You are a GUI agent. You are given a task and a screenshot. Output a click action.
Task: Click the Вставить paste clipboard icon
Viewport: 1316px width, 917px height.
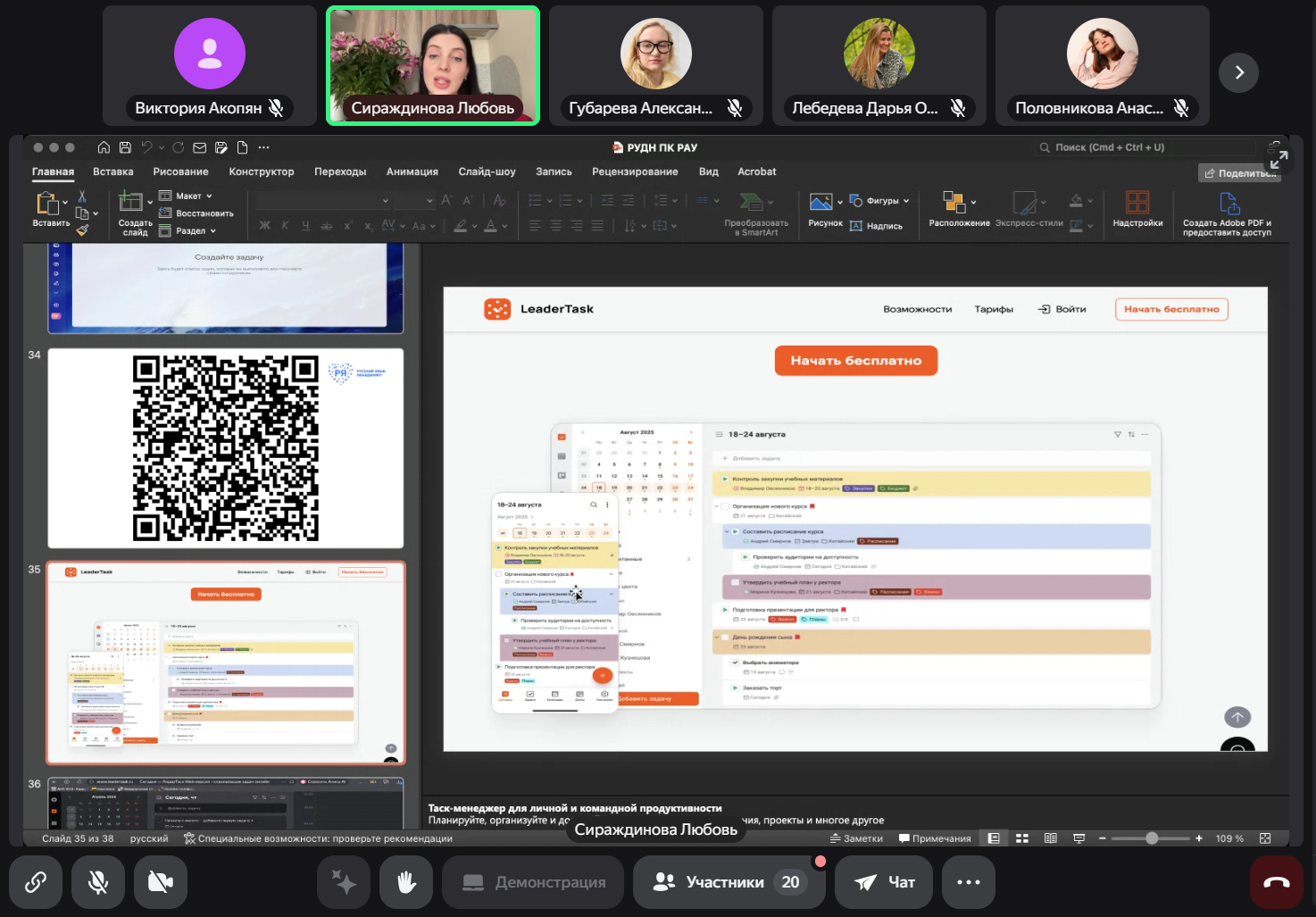[x=47, y=204]
